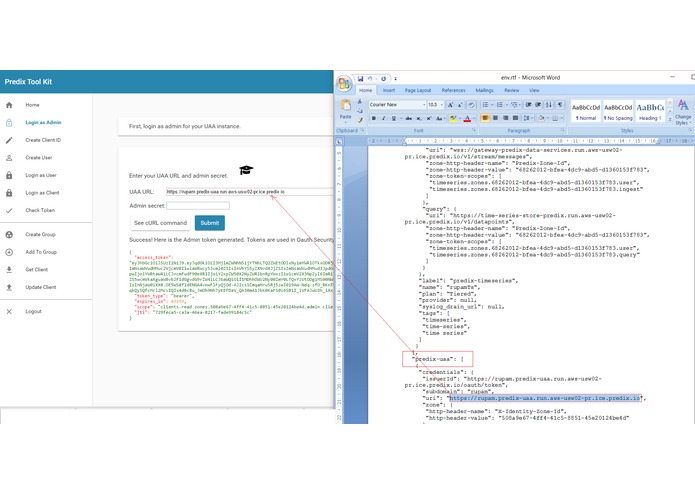Image resolution: width=695 pixels, height=494 pixels.
Task: Click the Paste icon in Word ribbon
Action: 346,105
